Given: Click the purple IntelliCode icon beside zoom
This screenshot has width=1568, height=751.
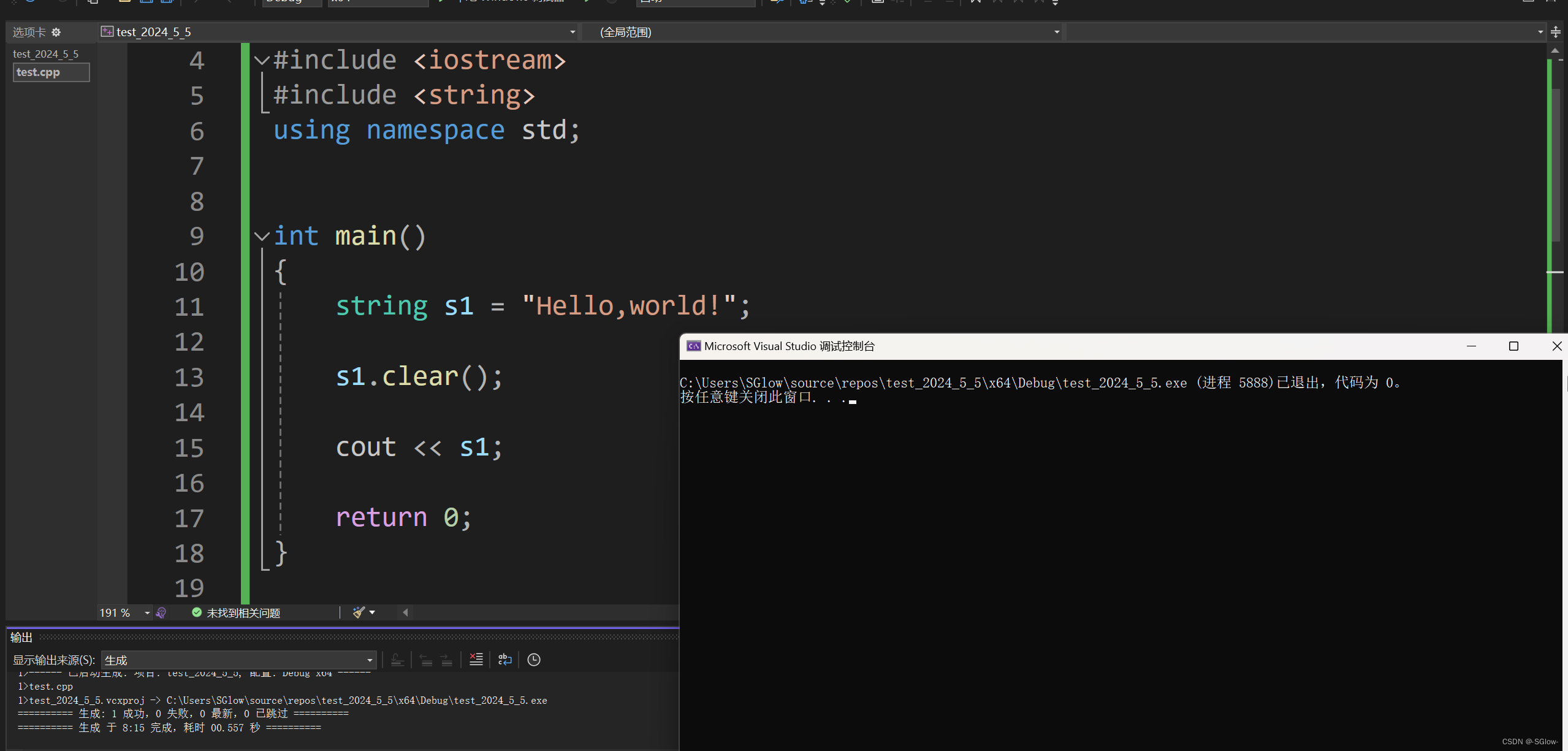Looking at the screenshot, I should click(x=161, y=612).
